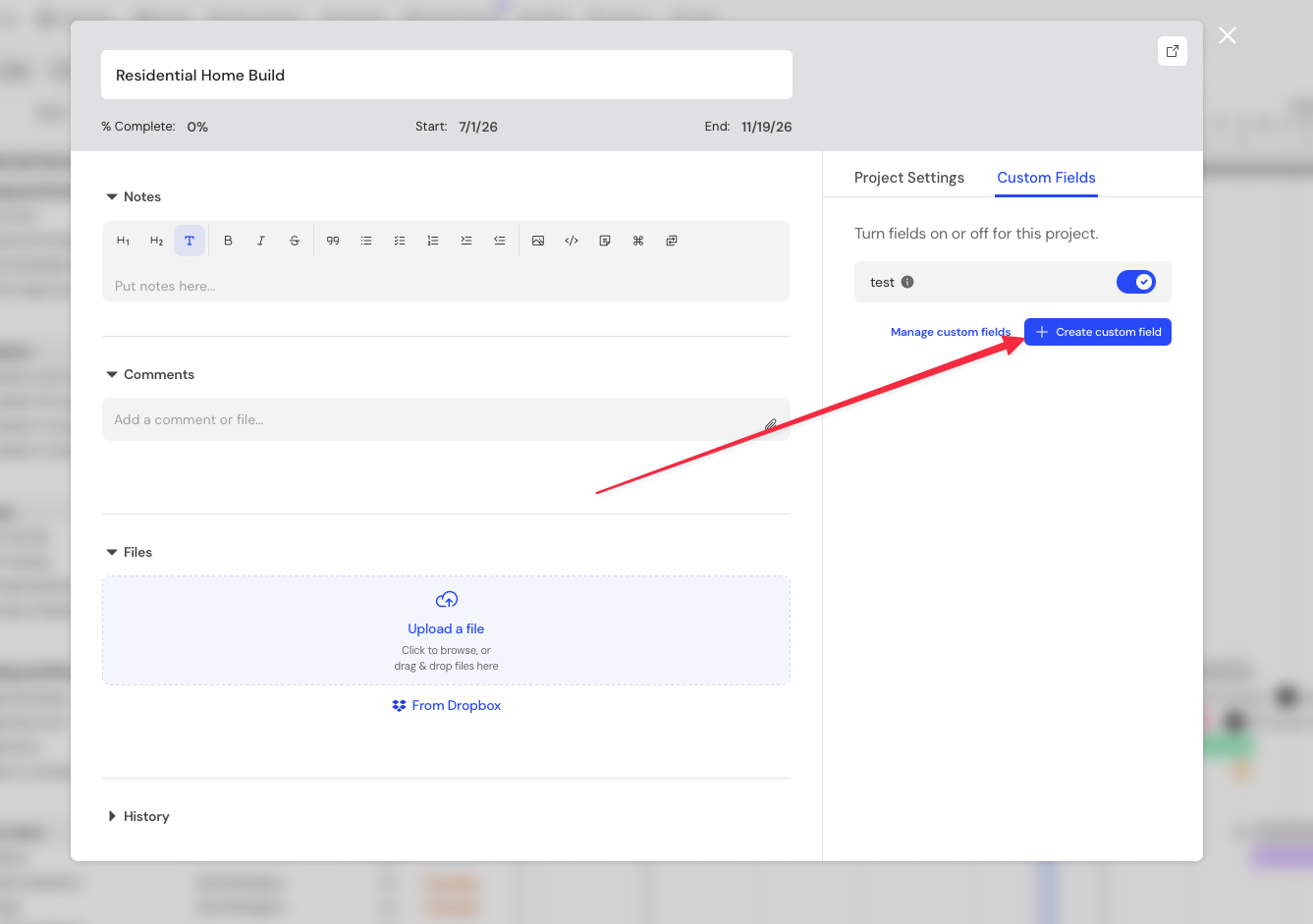Open the project in a new window
1313x924 pixels.
click(1173, 51)
